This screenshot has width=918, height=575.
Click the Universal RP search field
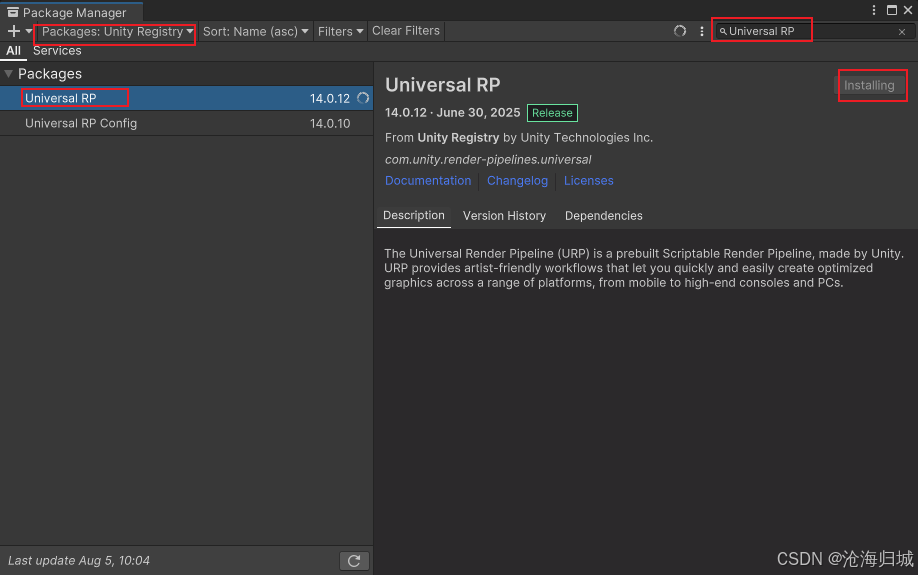coord(813,32)
